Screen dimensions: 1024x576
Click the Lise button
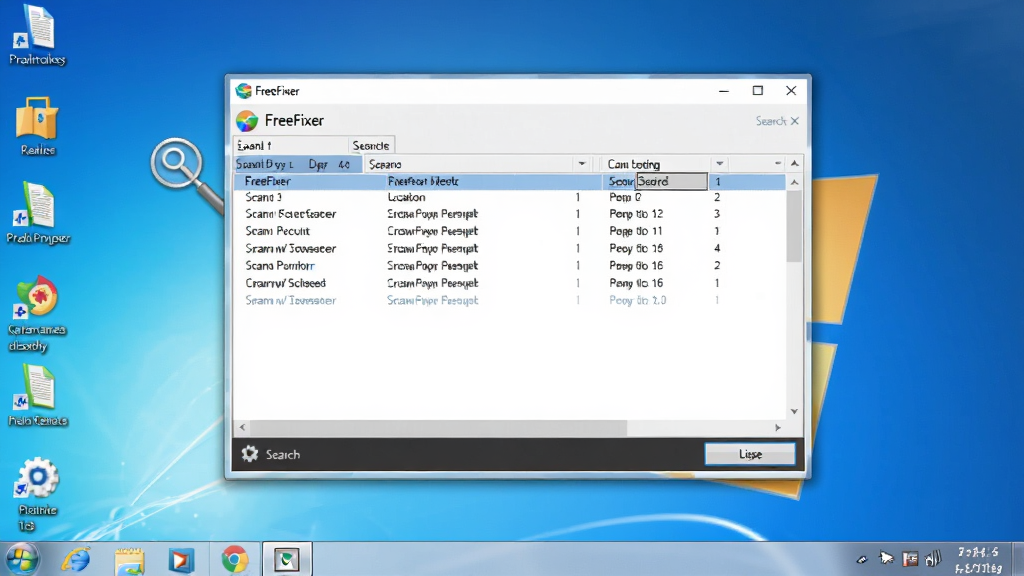(750, 454)
